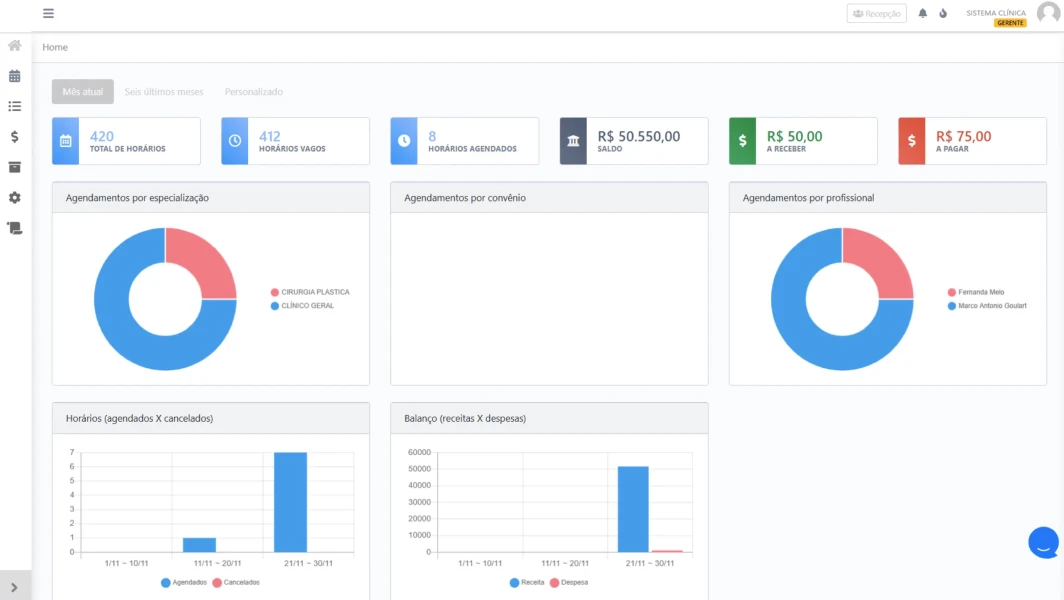Select the Personalizado tab
Viewport: 1064px width, 600px height.
pos(253,92)
